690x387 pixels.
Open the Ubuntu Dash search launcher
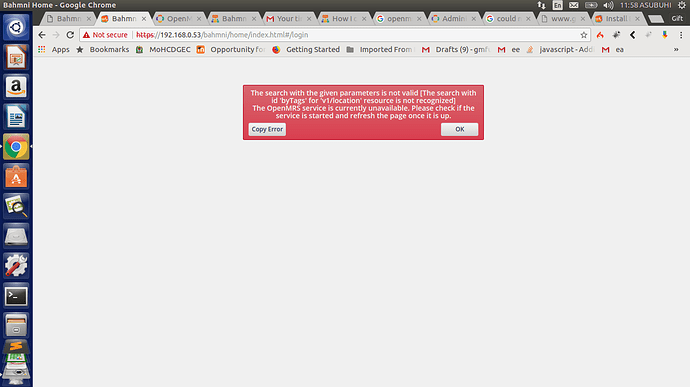pyautogui.click(x=16, y=27)
